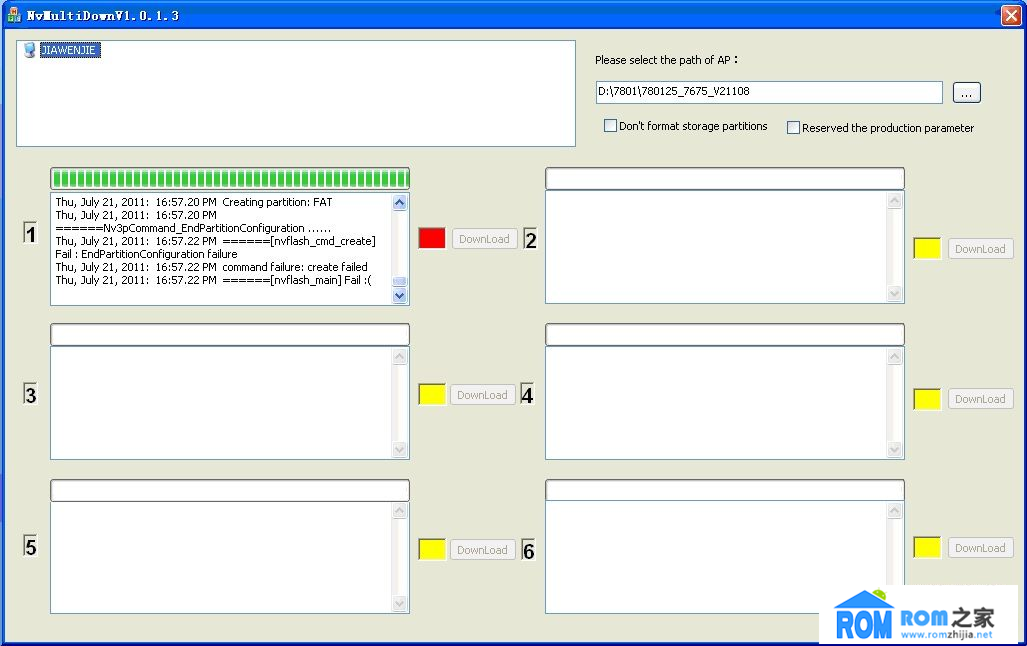This screenshot has height=646, width=1027.
Task: Click the yellow status indicator of slot 6
Action: click(x=927, y=548)
